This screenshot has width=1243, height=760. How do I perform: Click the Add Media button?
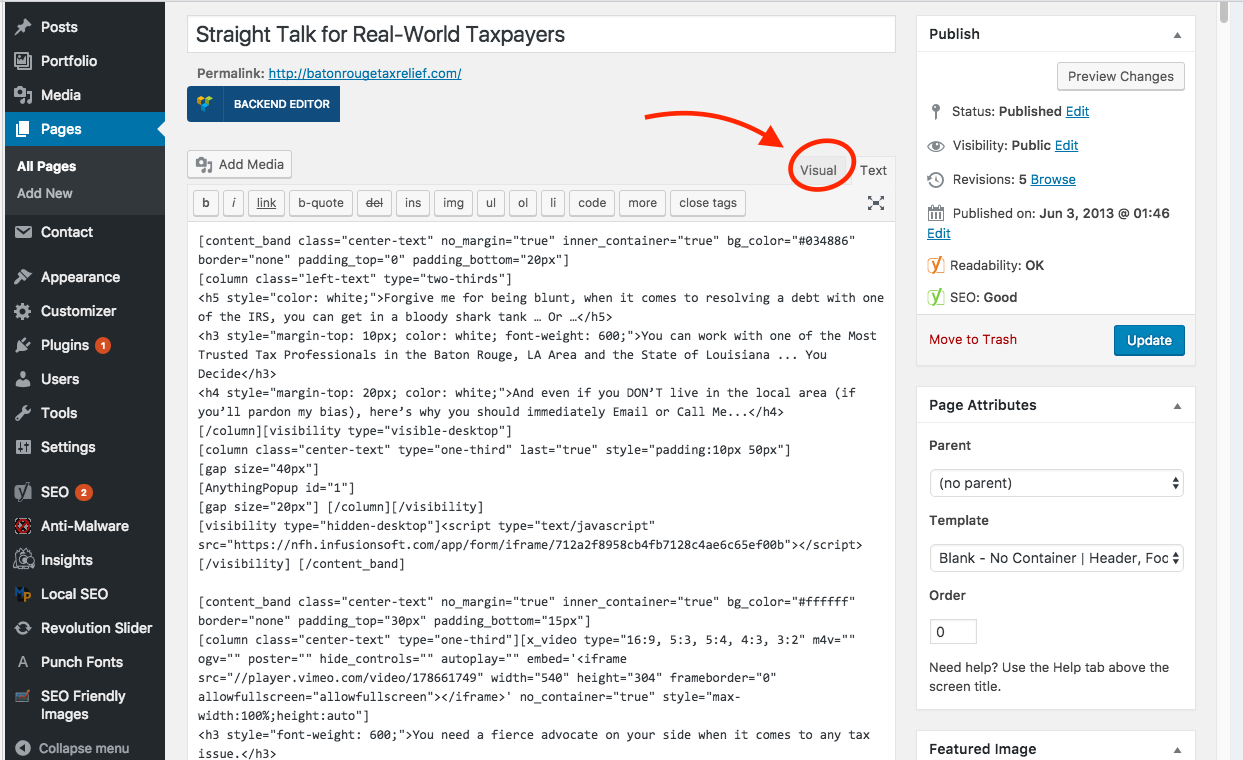point(239,164)
